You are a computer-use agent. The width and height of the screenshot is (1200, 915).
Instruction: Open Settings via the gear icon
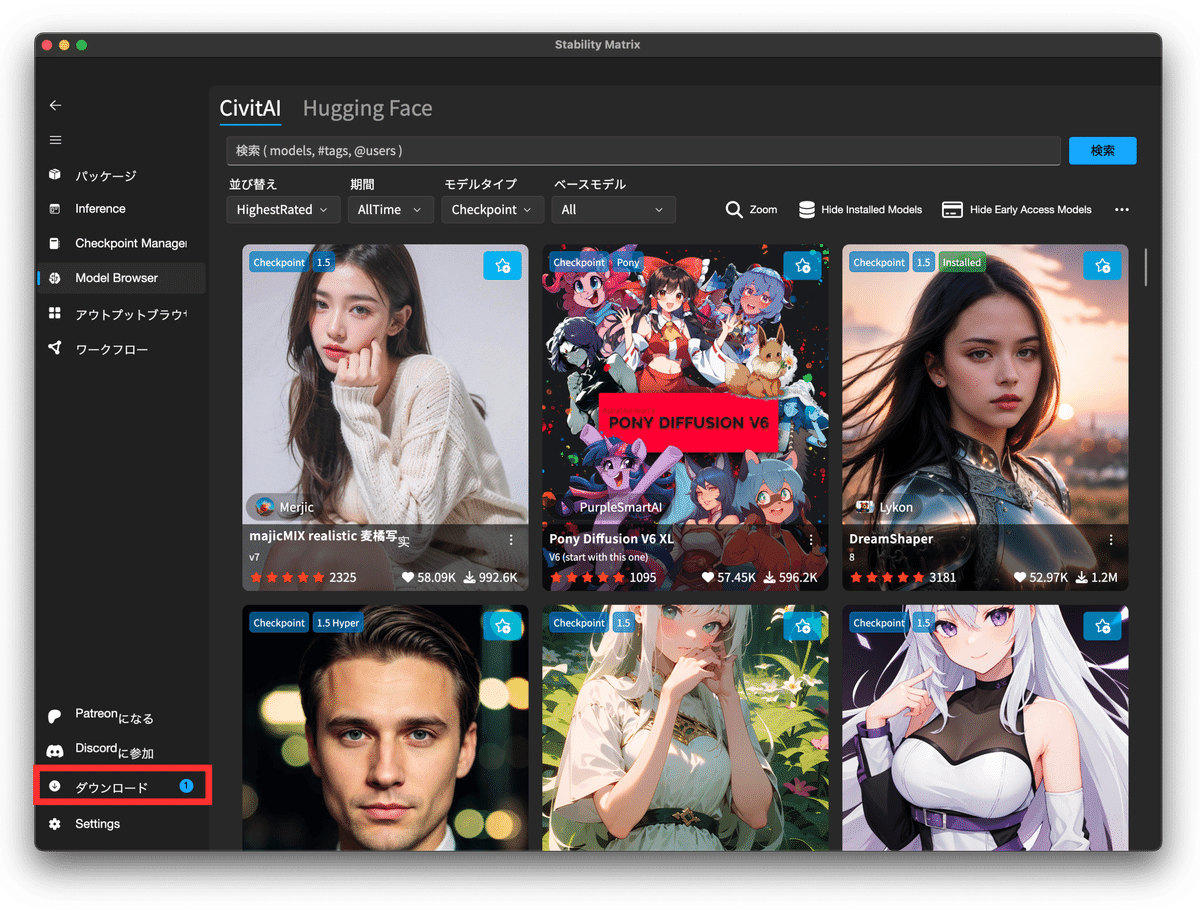pyautogui.click(x=55, y=824)
